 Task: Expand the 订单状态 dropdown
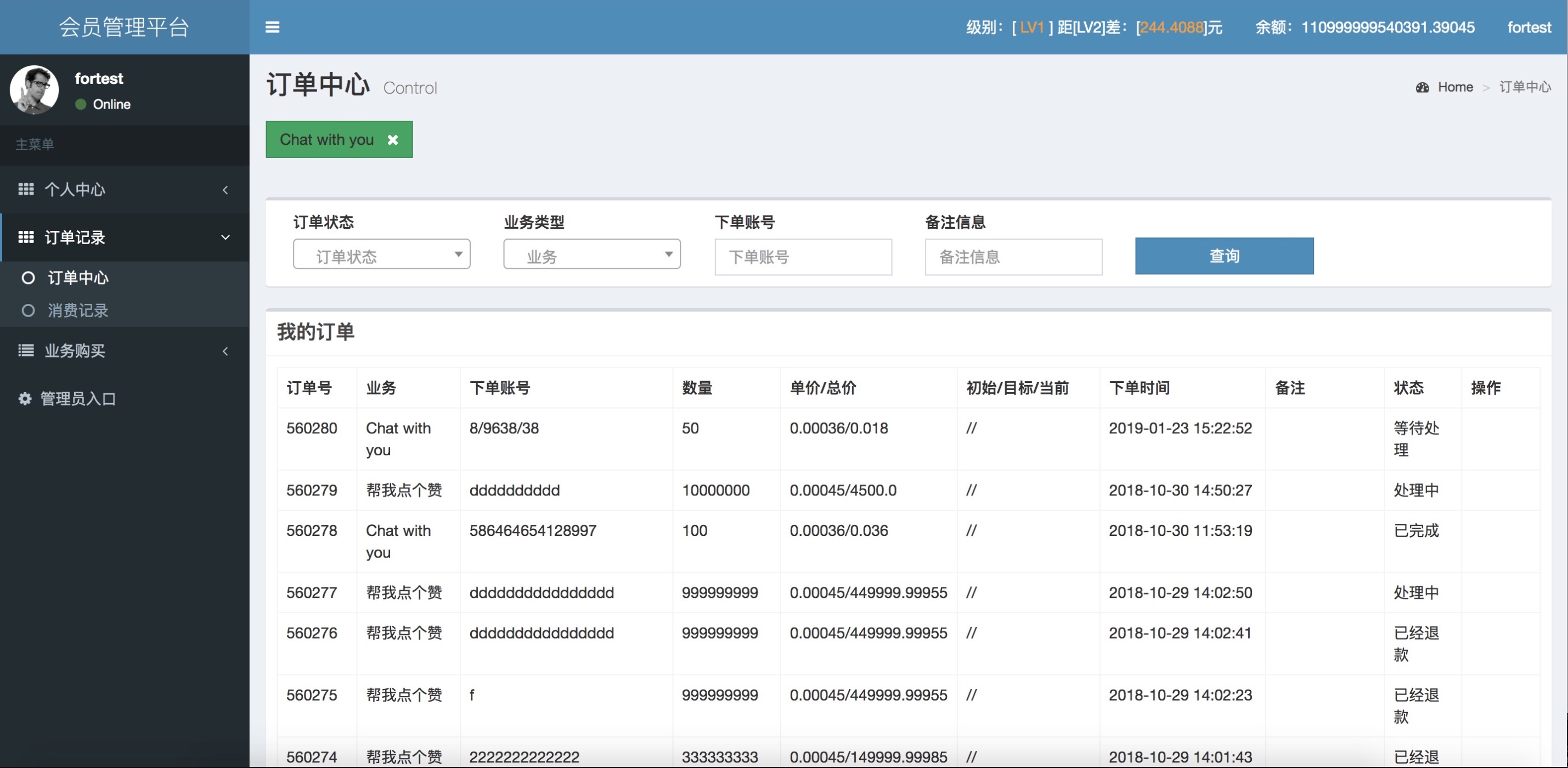pyautogui.click(x=382, y=256)
